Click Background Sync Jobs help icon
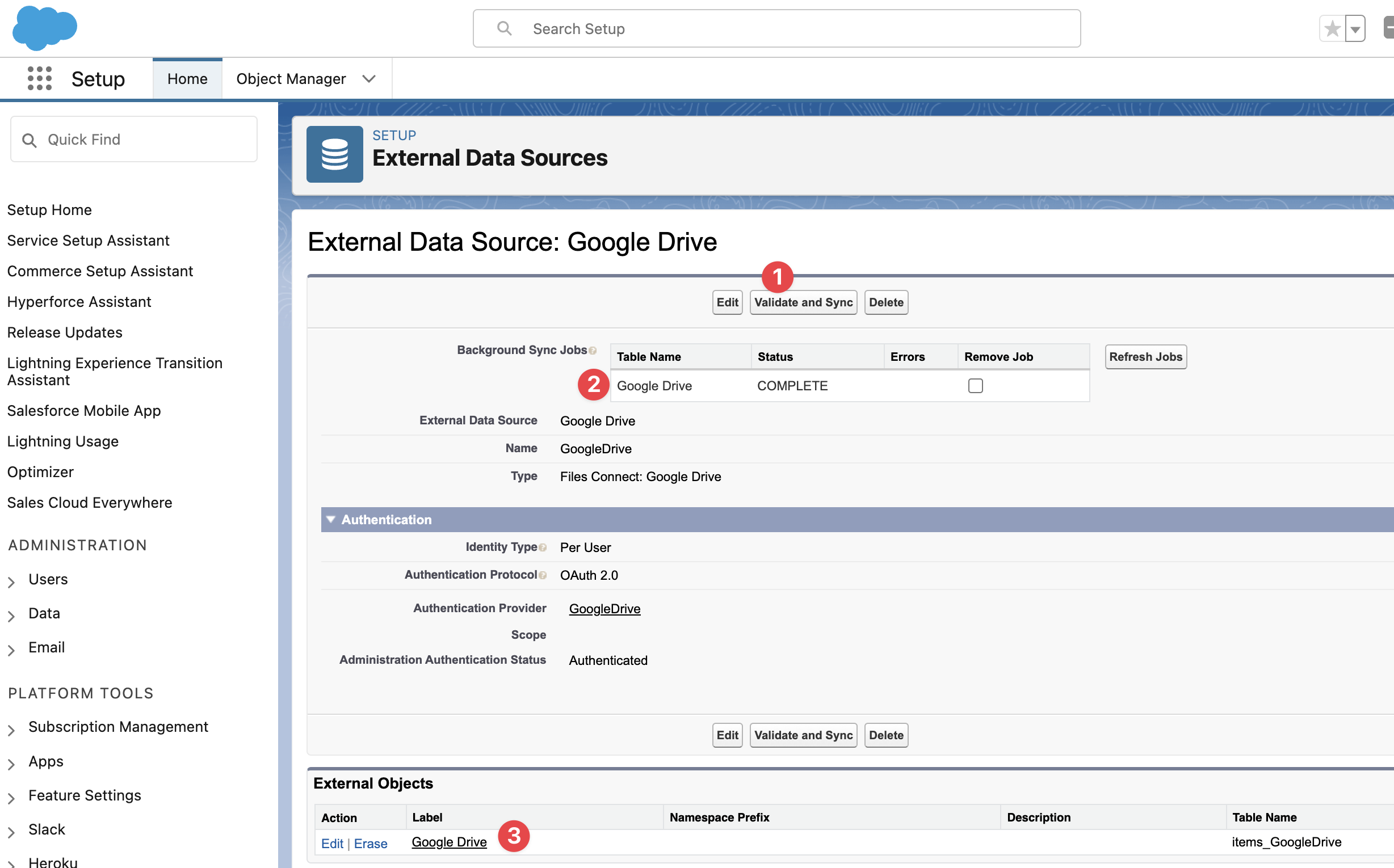This screenshot has width=1394, height=868. tap(593, 351)
